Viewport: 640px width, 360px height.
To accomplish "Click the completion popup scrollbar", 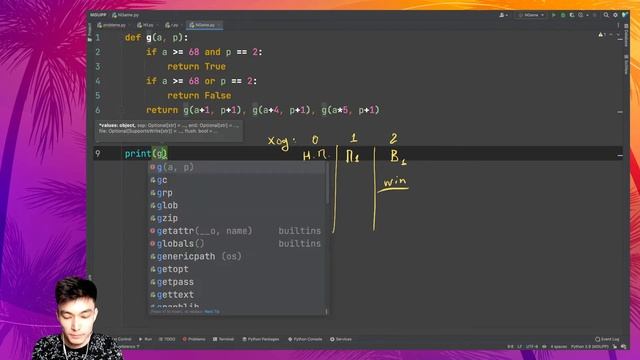I will point(327,184).
